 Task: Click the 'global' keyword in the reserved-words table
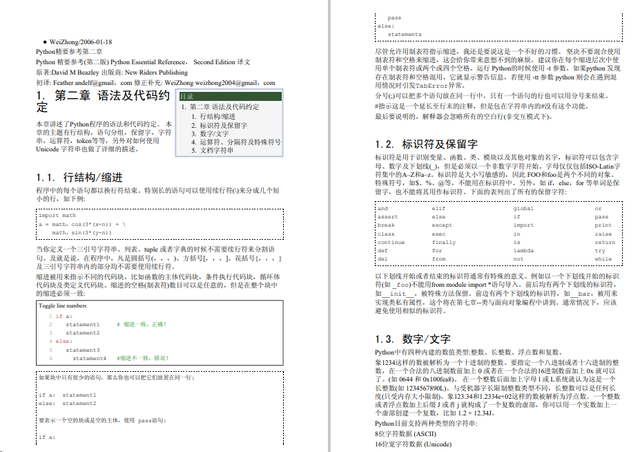click(x=523, y=208)
